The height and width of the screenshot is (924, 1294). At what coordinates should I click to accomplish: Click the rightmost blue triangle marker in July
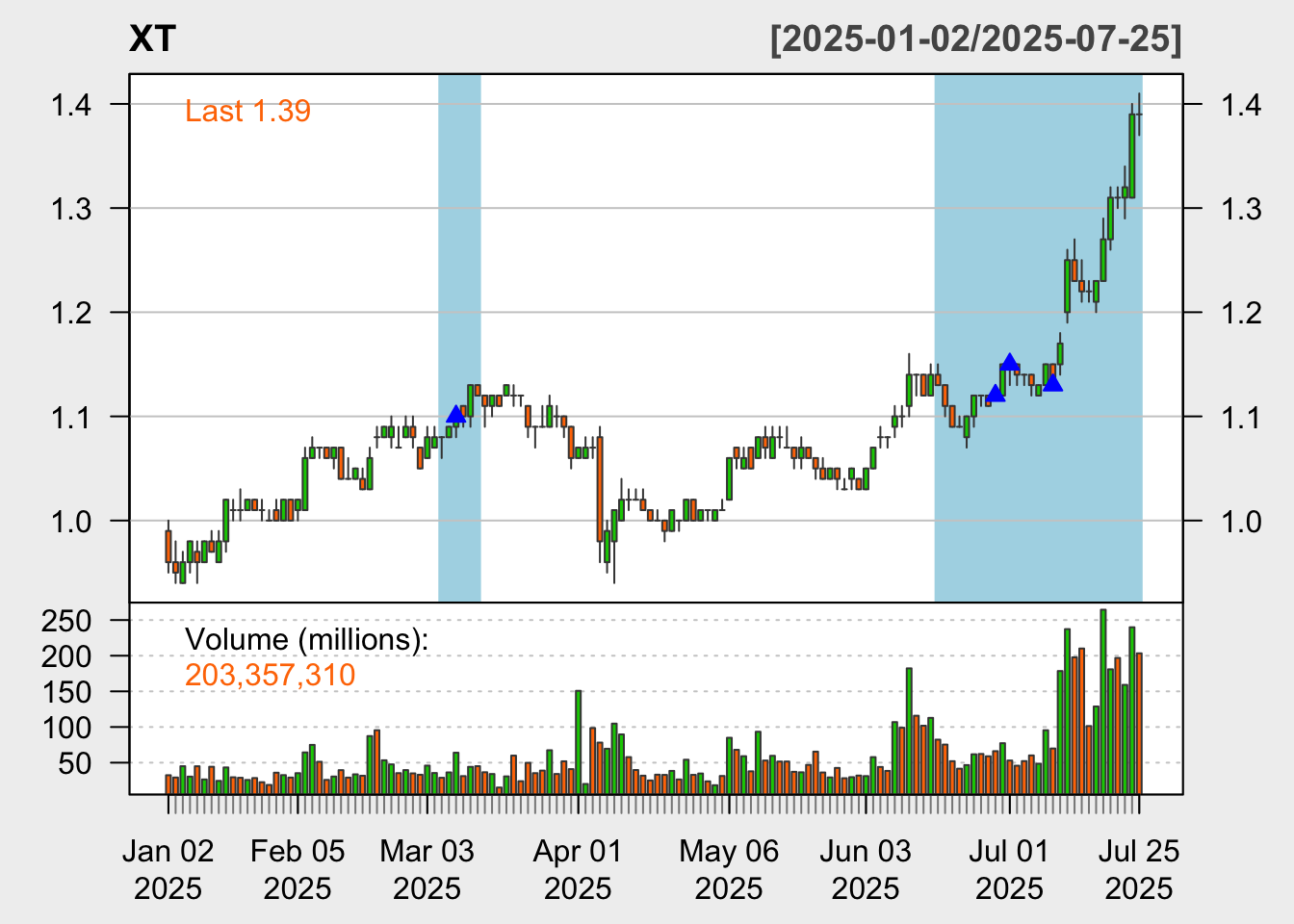[1052, 384]
